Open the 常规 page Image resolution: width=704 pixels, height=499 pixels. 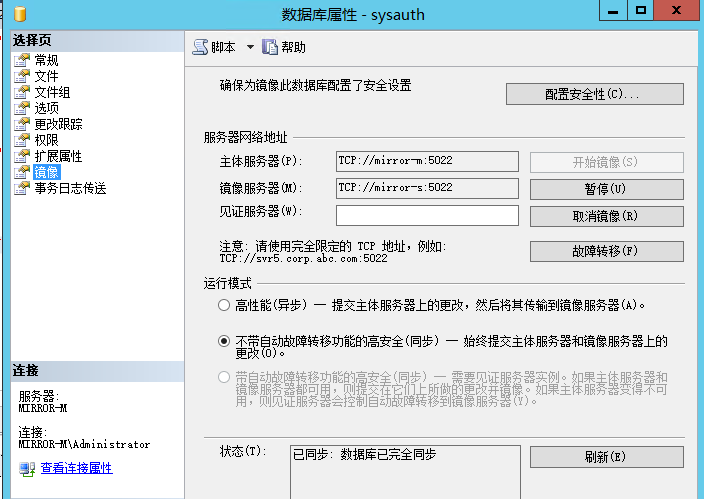(x=46, y=60)
